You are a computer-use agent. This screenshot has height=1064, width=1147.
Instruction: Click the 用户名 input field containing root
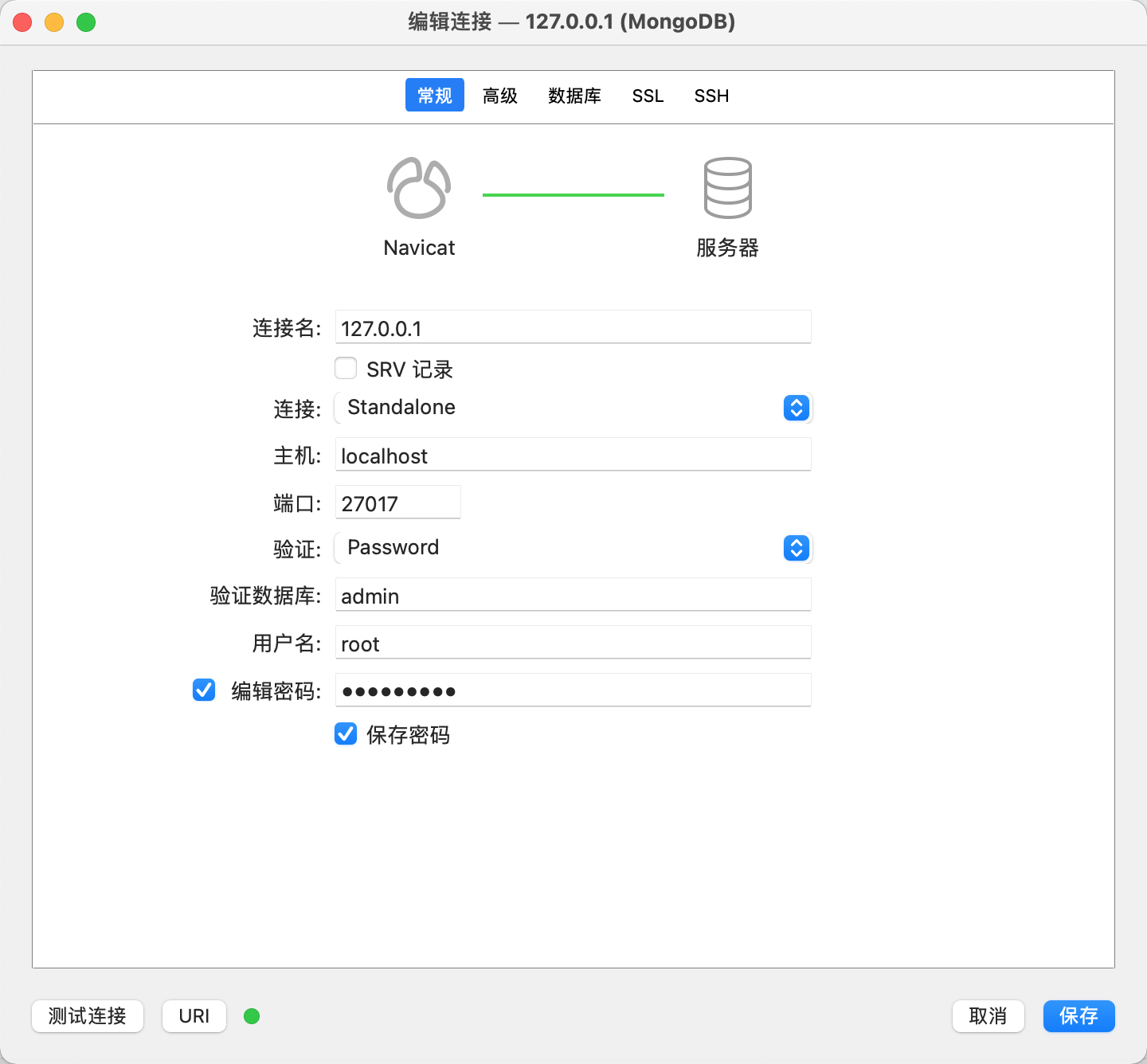tap(573, 643)
